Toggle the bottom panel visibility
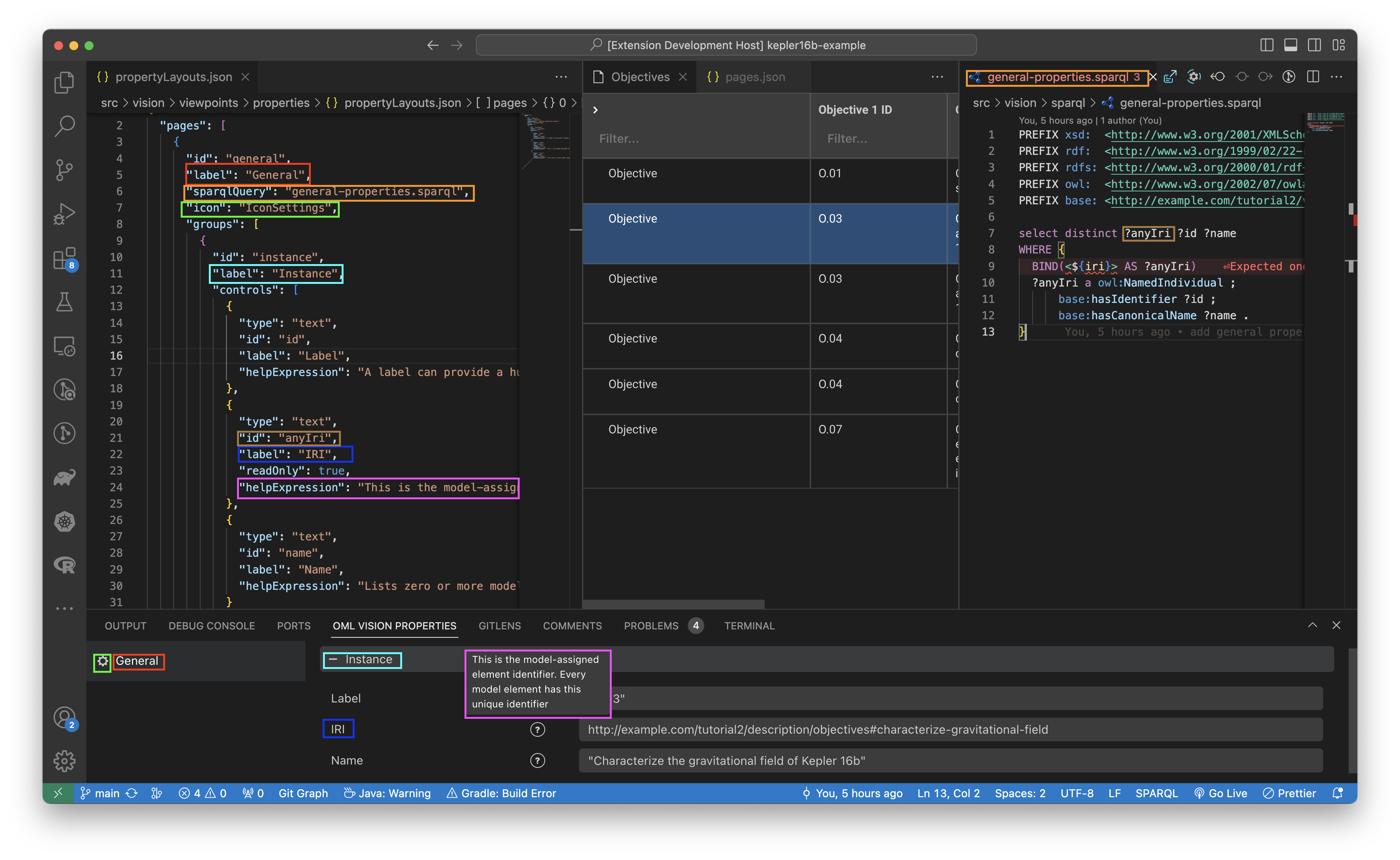The height and width of the screenshot is (860, 1400). (x=1290, y=45)
